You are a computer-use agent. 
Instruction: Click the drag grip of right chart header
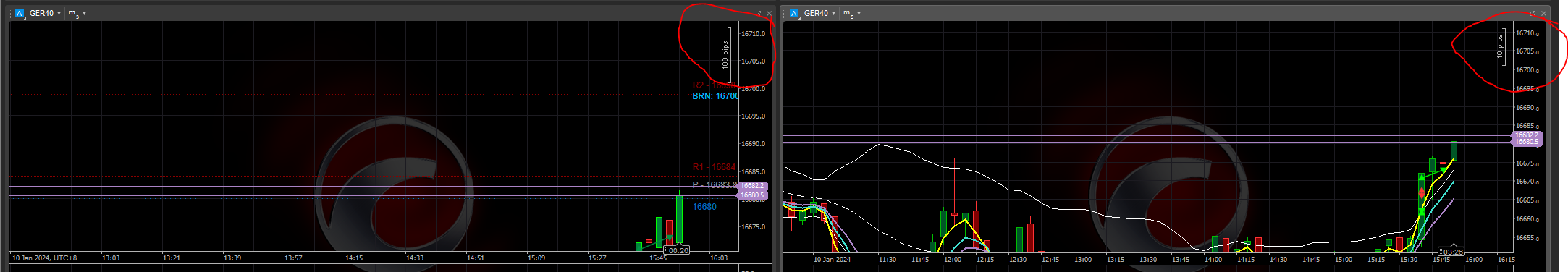point(785,13)
